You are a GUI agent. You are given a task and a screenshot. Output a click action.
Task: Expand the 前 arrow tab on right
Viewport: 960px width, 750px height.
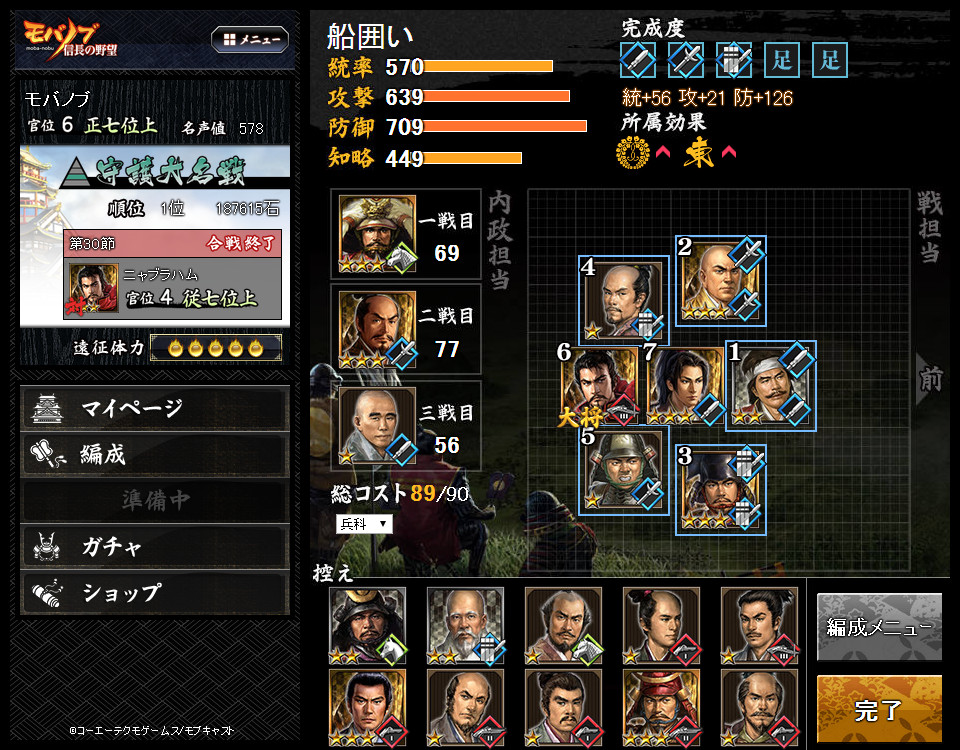[x=929, y=380]
